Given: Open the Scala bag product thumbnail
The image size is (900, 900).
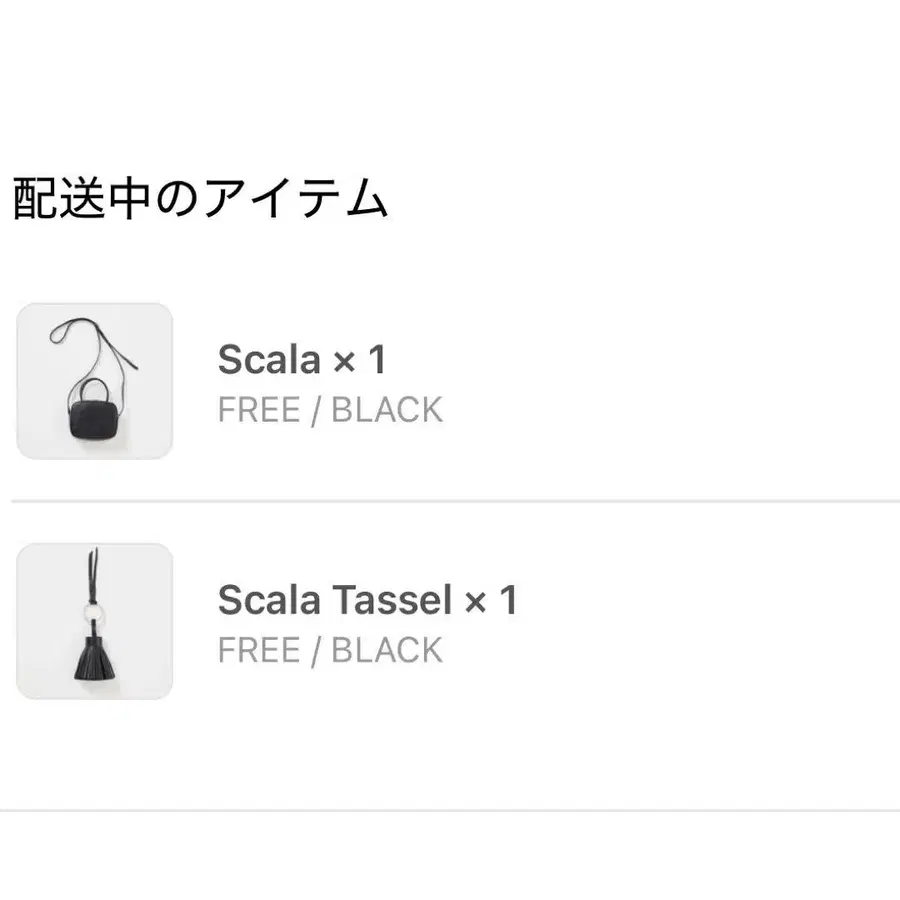Looking at the screenshot, I should [95, 381].
